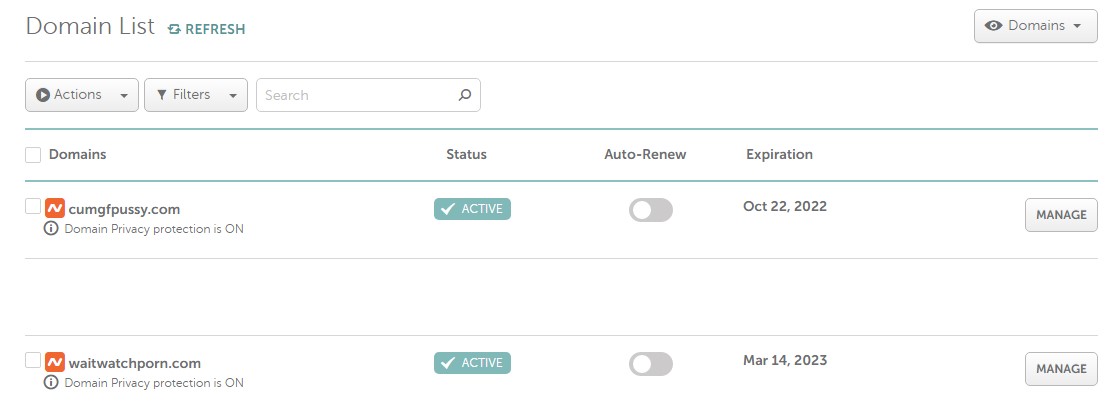Screen dimensions: 1116x417
Task: Focus the domain Search field
Action: [x=356, y=95]
